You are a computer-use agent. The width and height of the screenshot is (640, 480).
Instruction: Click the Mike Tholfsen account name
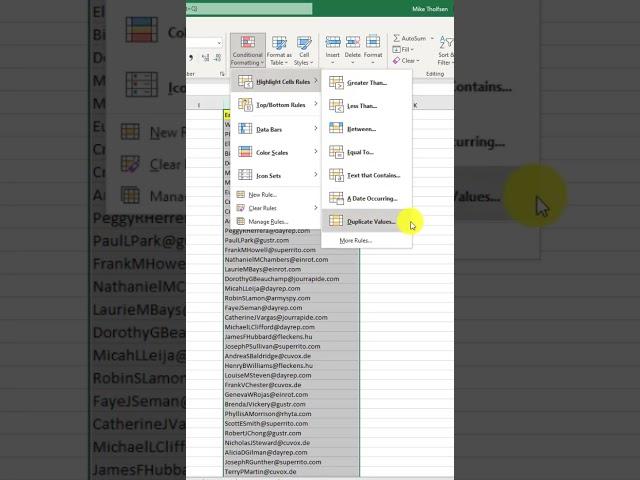click(x=430, y=9)
